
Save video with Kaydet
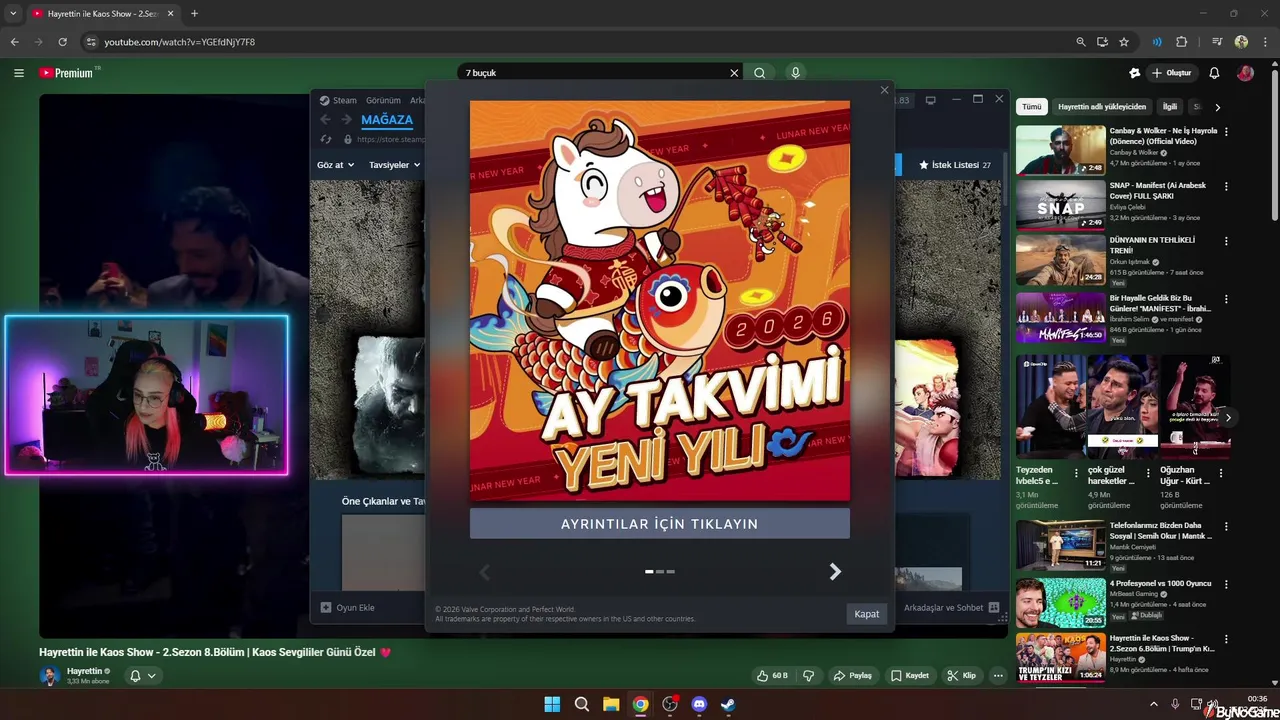(x=910, y=675)
